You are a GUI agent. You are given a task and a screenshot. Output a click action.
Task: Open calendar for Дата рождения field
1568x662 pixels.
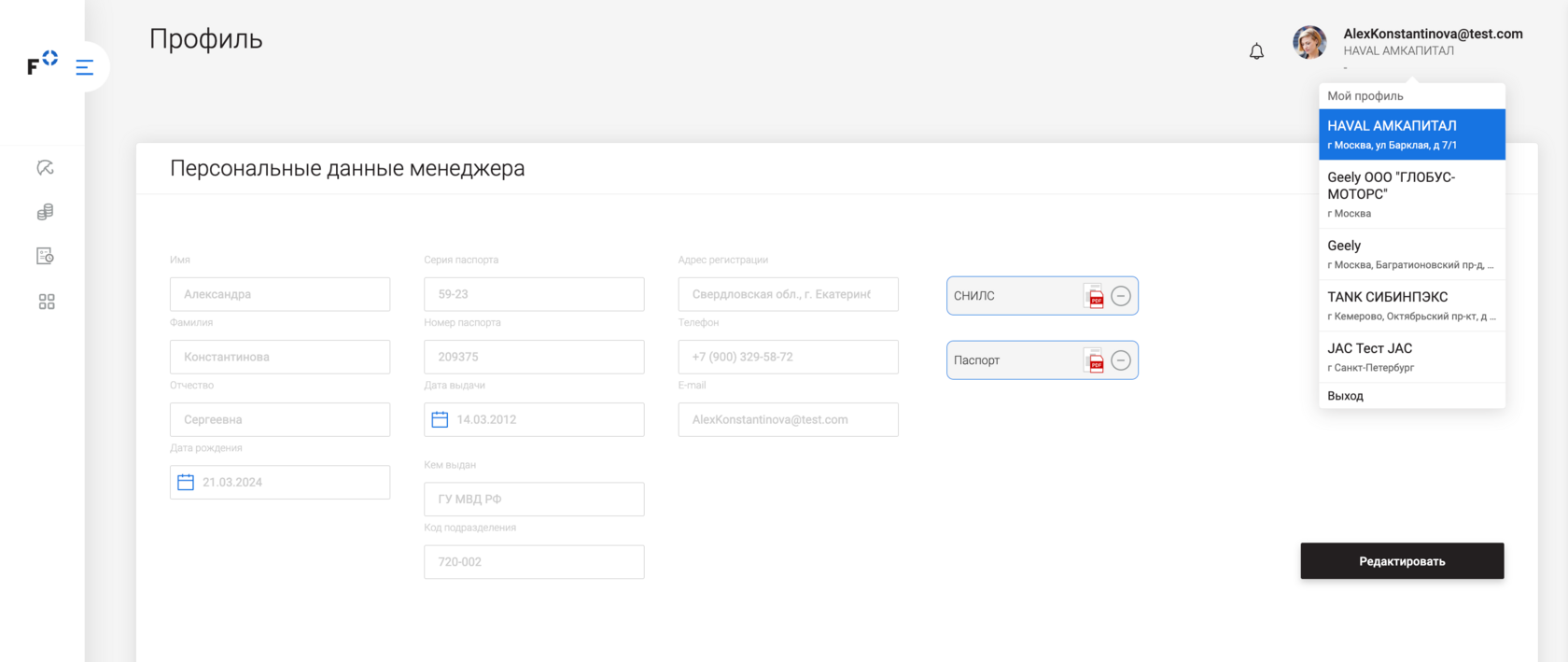(x=186, y=483)
